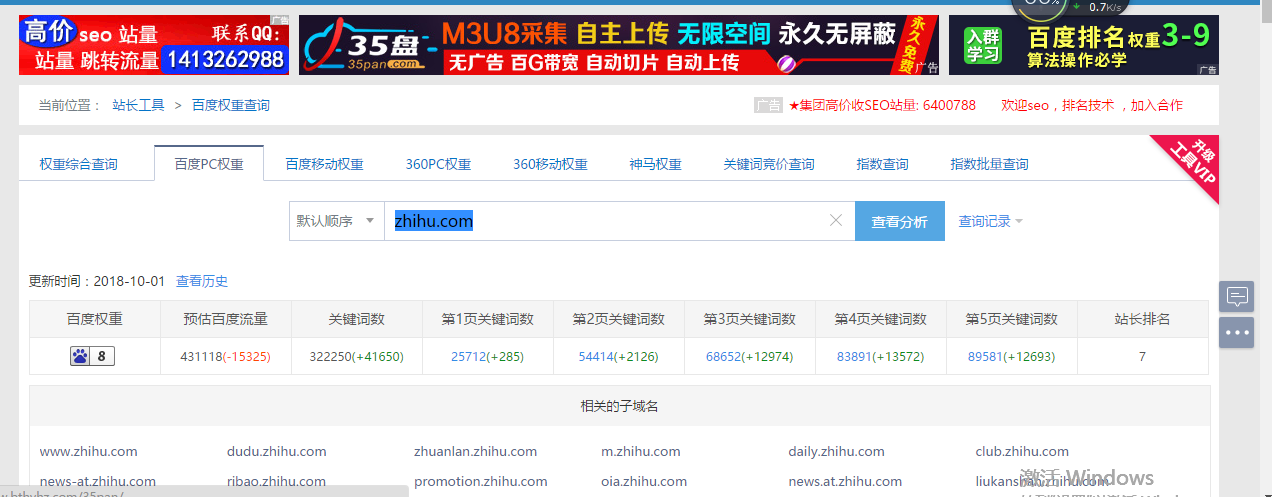The width and height of the screenshot is (1272, 497).
Task: Open subdomain club.zhihu.com
Action: (x=1022, y=451)
